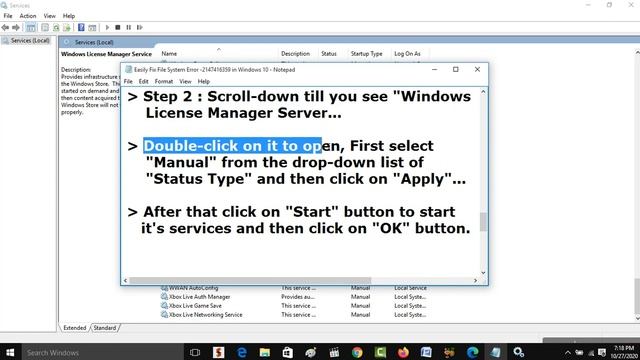
Task: Click the Status column header
Action: click(x=329, y=53)
